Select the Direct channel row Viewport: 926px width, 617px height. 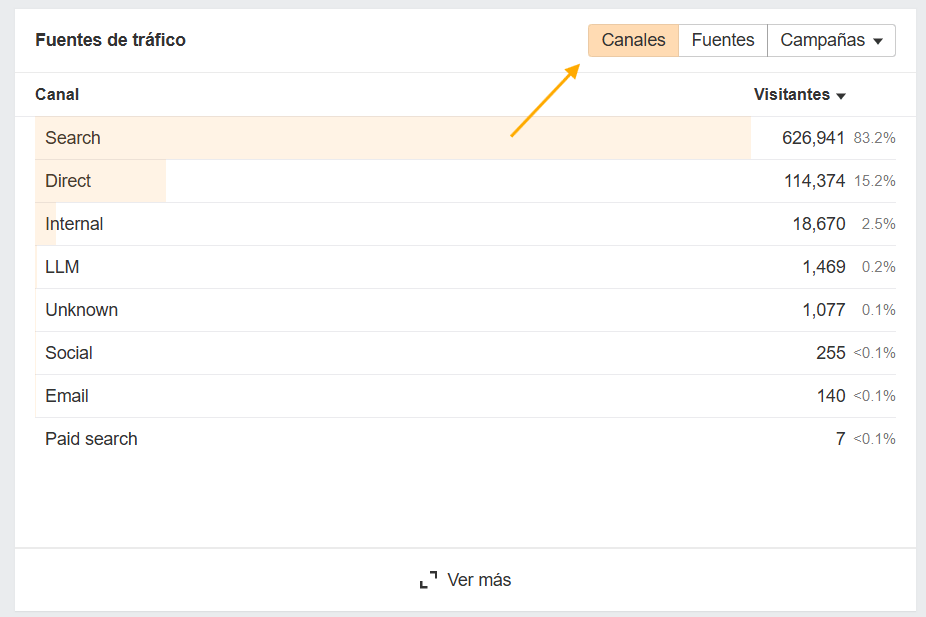pyautogui.click(x=68, y=181)
